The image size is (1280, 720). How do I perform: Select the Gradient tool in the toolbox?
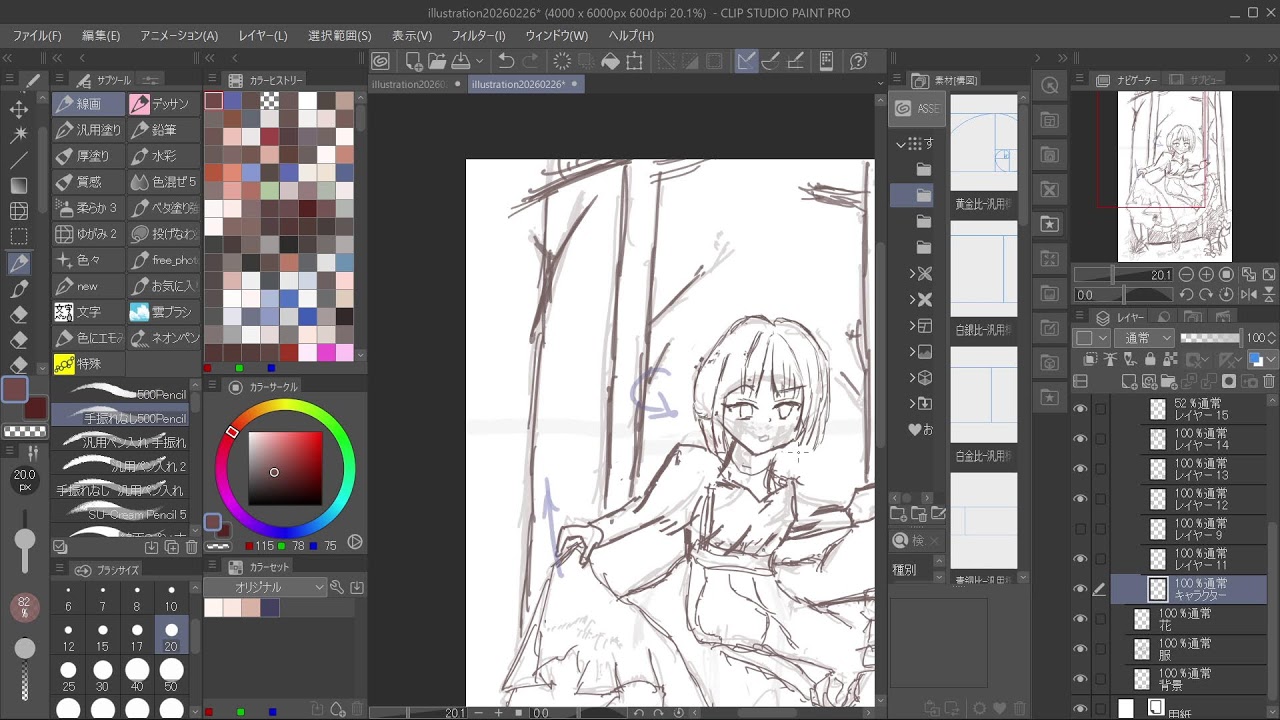click(x=18, y=186)
